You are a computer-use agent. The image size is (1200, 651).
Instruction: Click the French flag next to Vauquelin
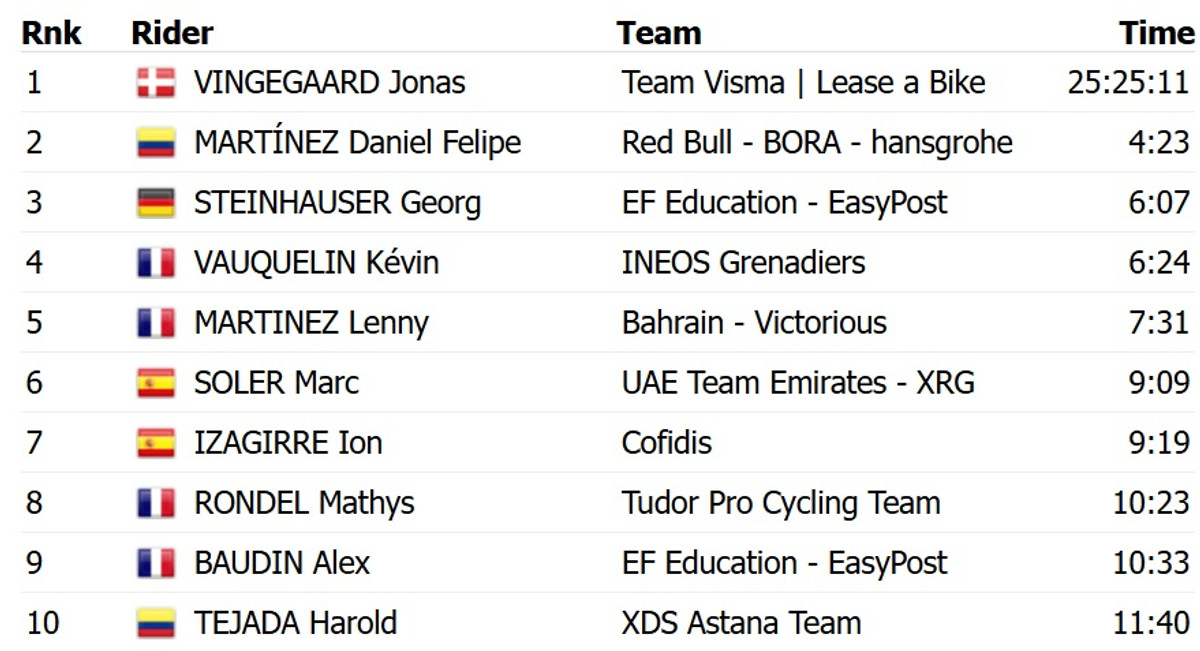click(x=156, y=262)
